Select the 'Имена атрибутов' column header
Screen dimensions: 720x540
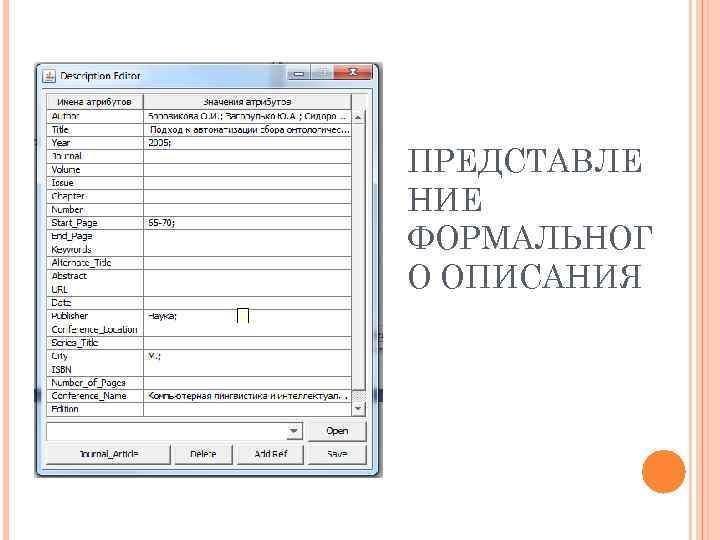pos(95,102)
